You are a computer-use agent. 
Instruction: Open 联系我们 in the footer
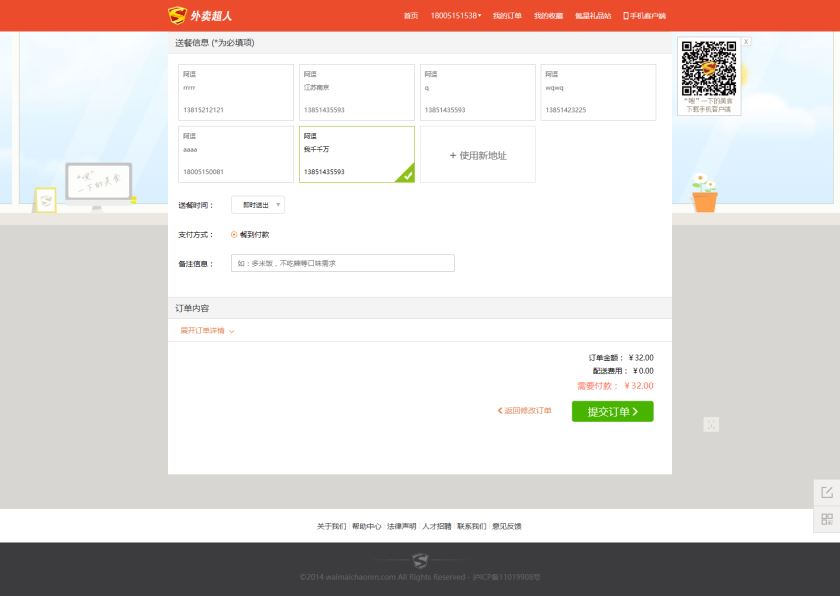point(471,526)
